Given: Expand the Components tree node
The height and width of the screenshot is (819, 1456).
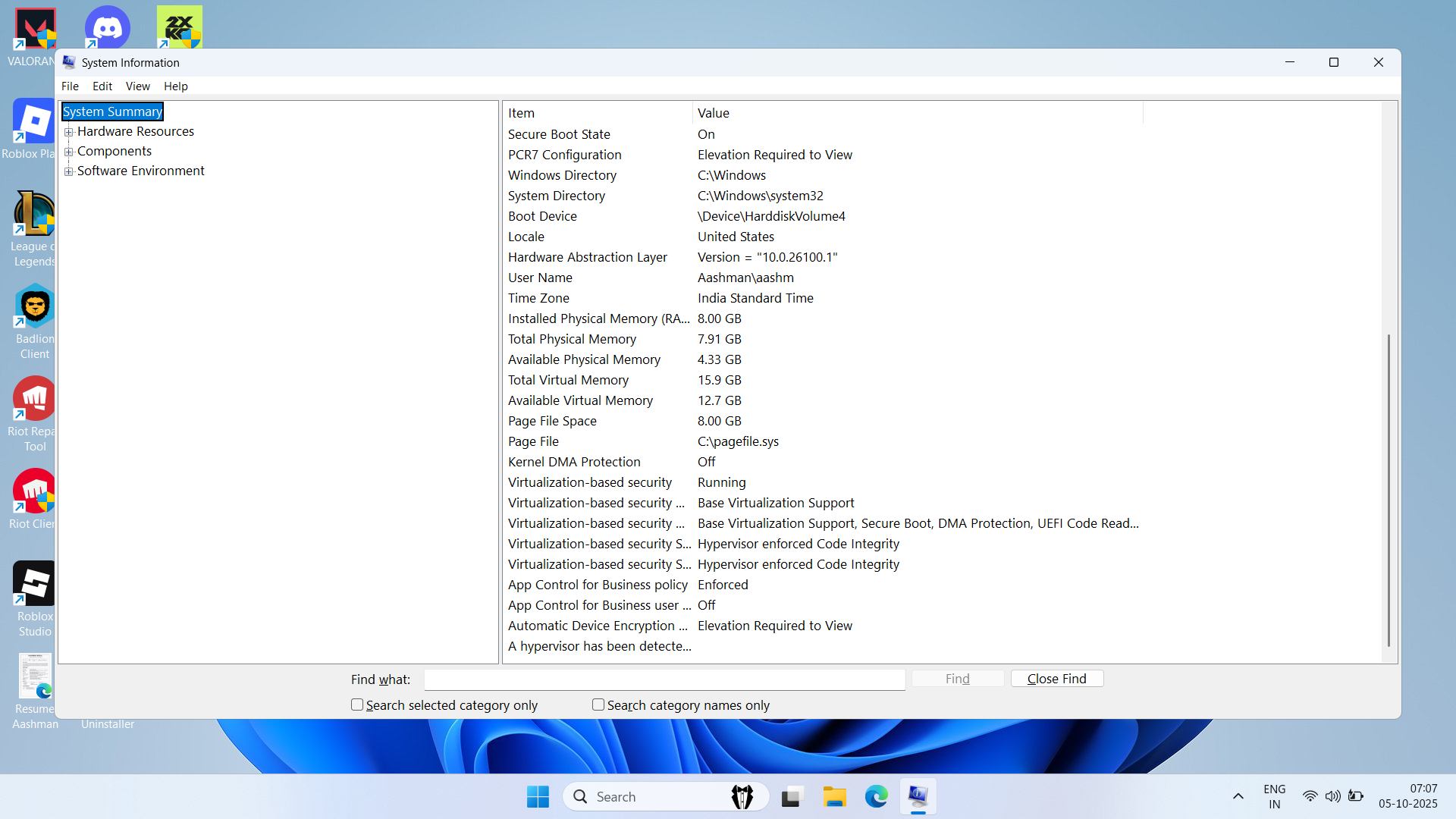Looking at the screenshot, I should pos(69,152).
